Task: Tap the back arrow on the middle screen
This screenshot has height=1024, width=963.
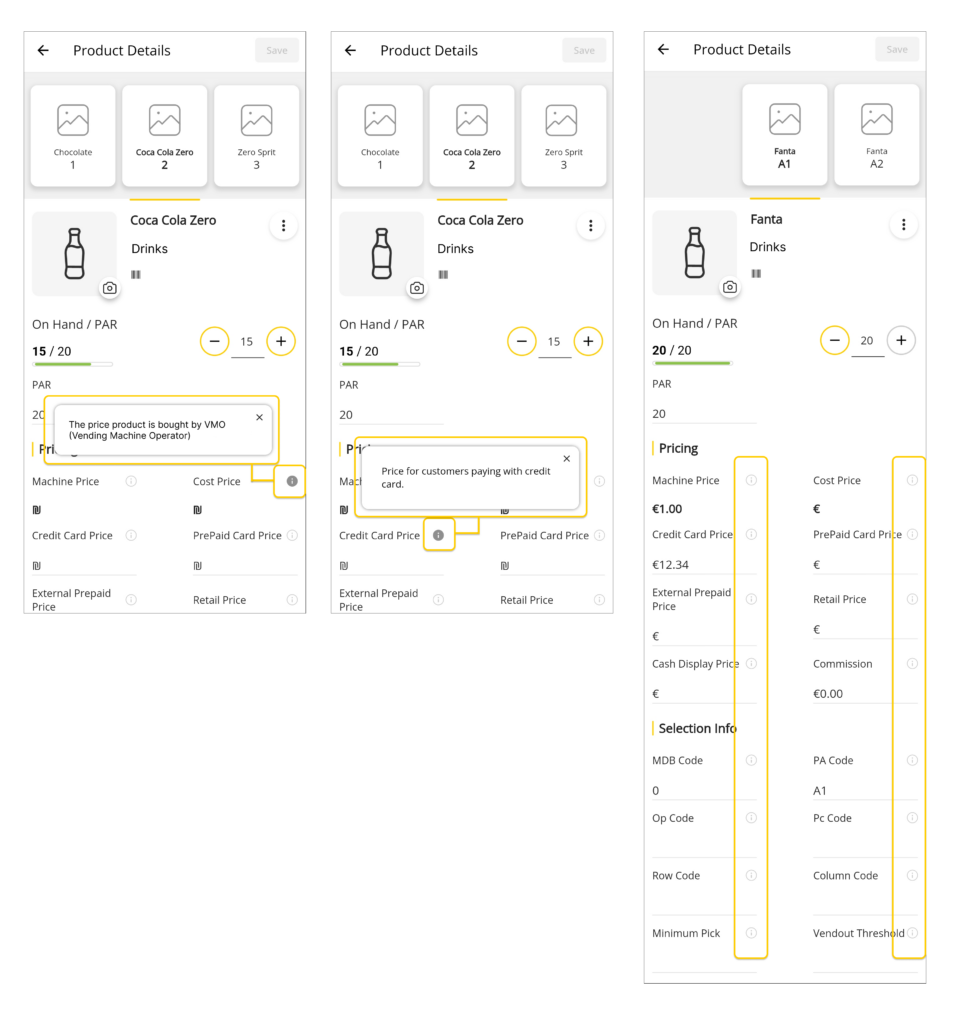Action: 351,50
